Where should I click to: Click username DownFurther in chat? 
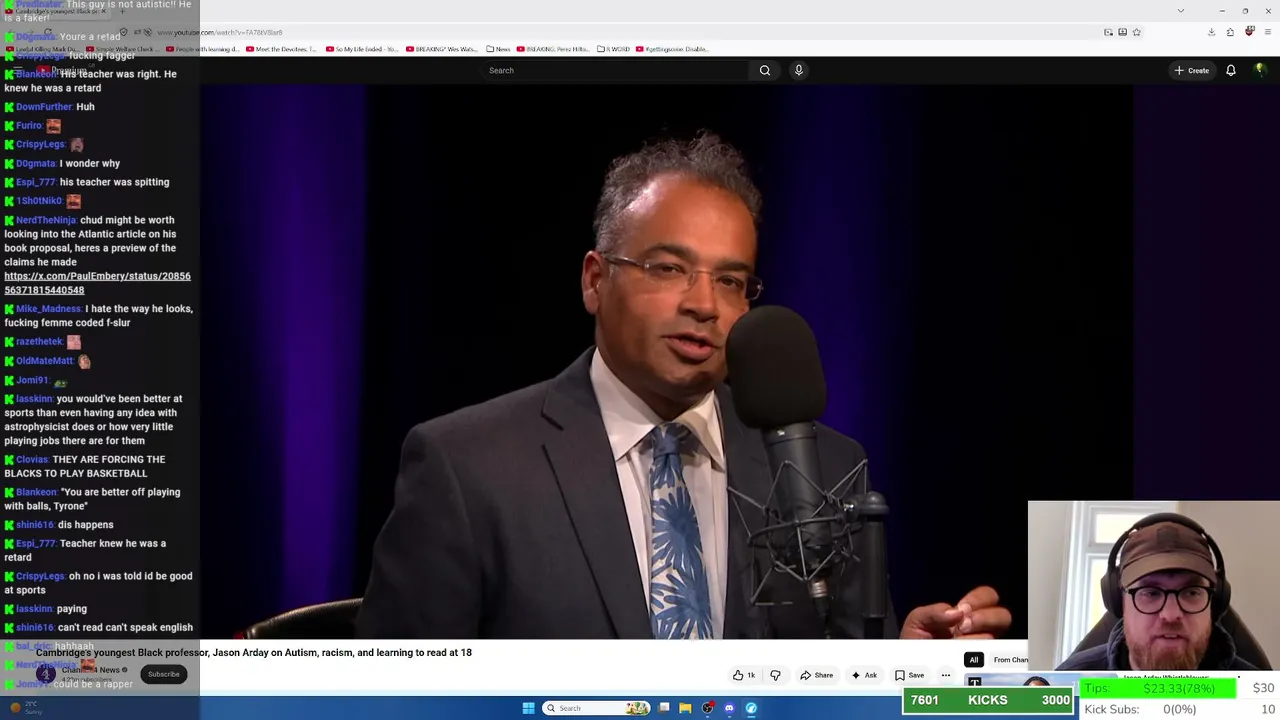click(x=44, y=107)
